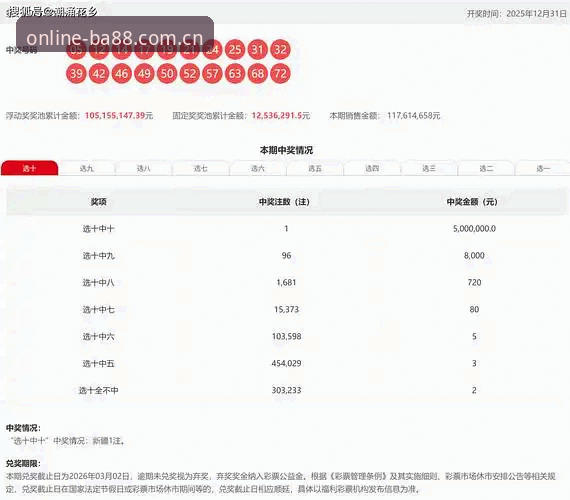
Task: Click the 选十中十 row label
Action: pyautogui.click(x=99, y=229)
